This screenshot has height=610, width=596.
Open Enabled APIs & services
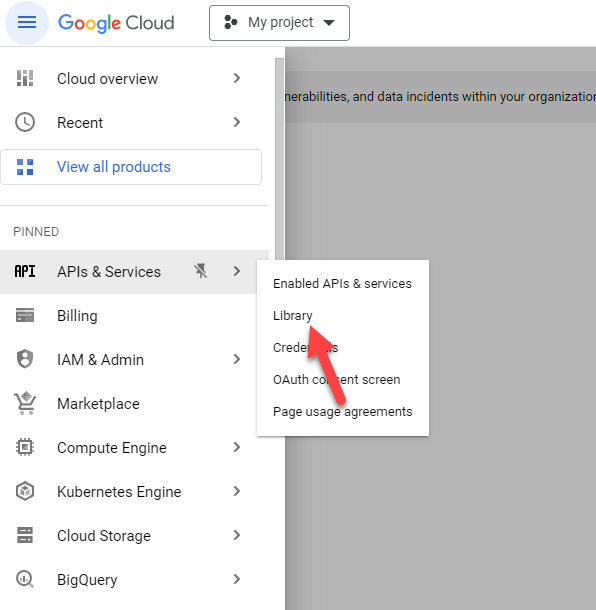[x=342, y=284]
